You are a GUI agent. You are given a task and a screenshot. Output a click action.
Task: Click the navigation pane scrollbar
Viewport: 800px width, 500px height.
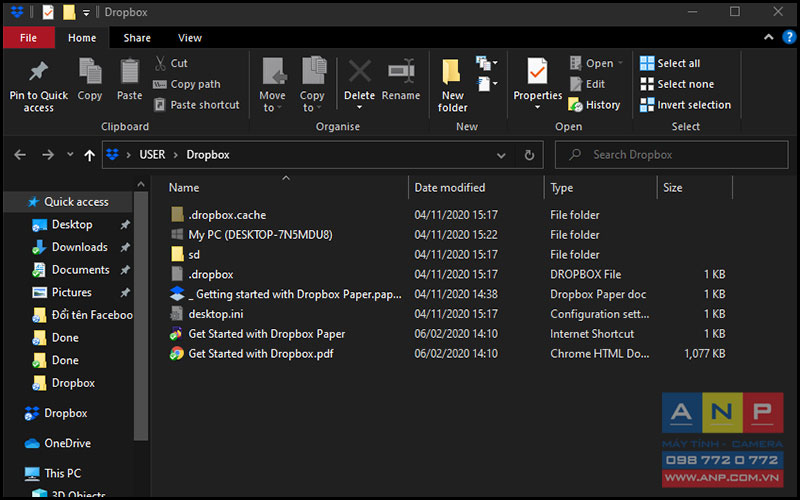coord(141,316)
